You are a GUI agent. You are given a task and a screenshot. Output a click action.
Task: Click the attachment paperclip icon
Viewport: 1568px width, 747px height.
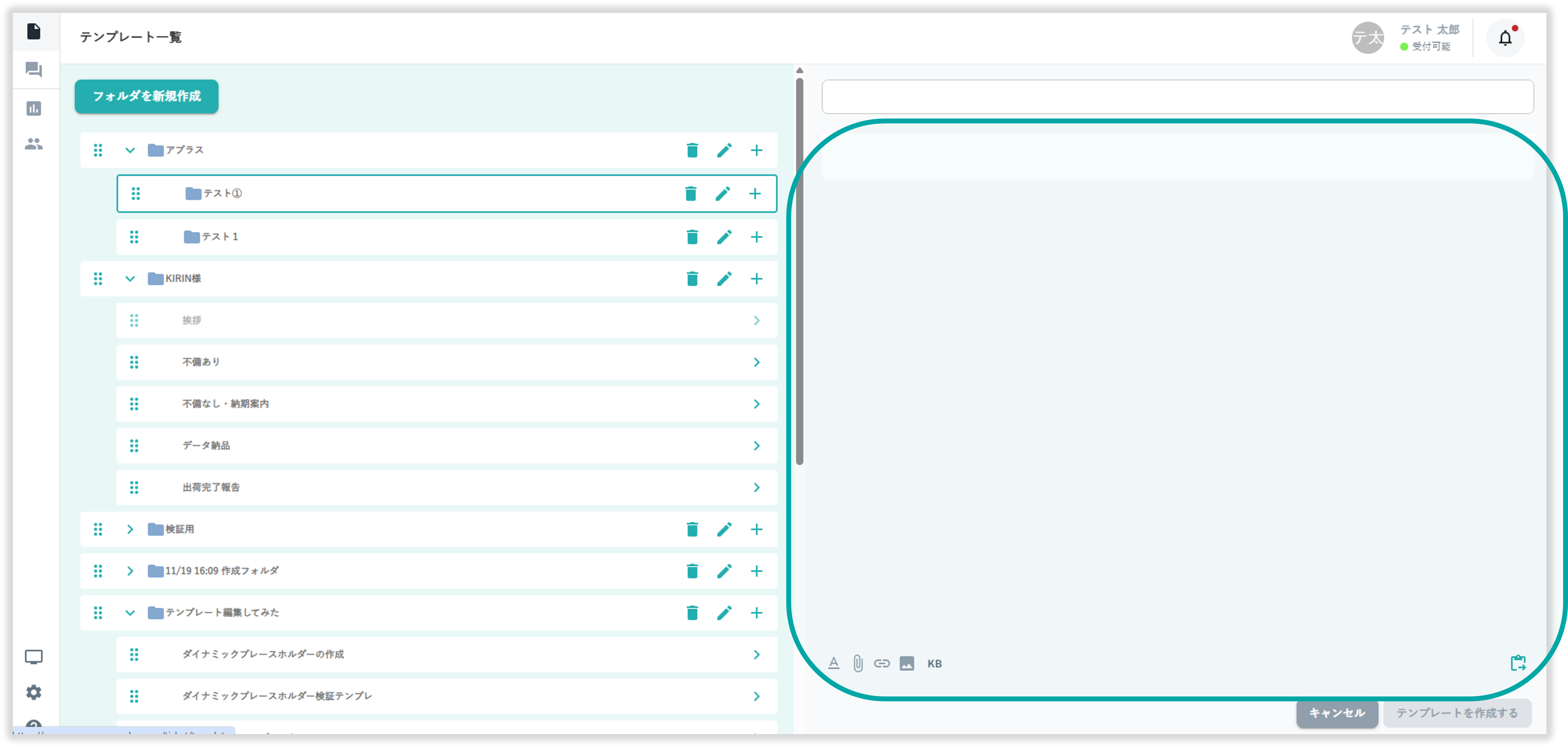pyautogui.click(x=858, y=663)
